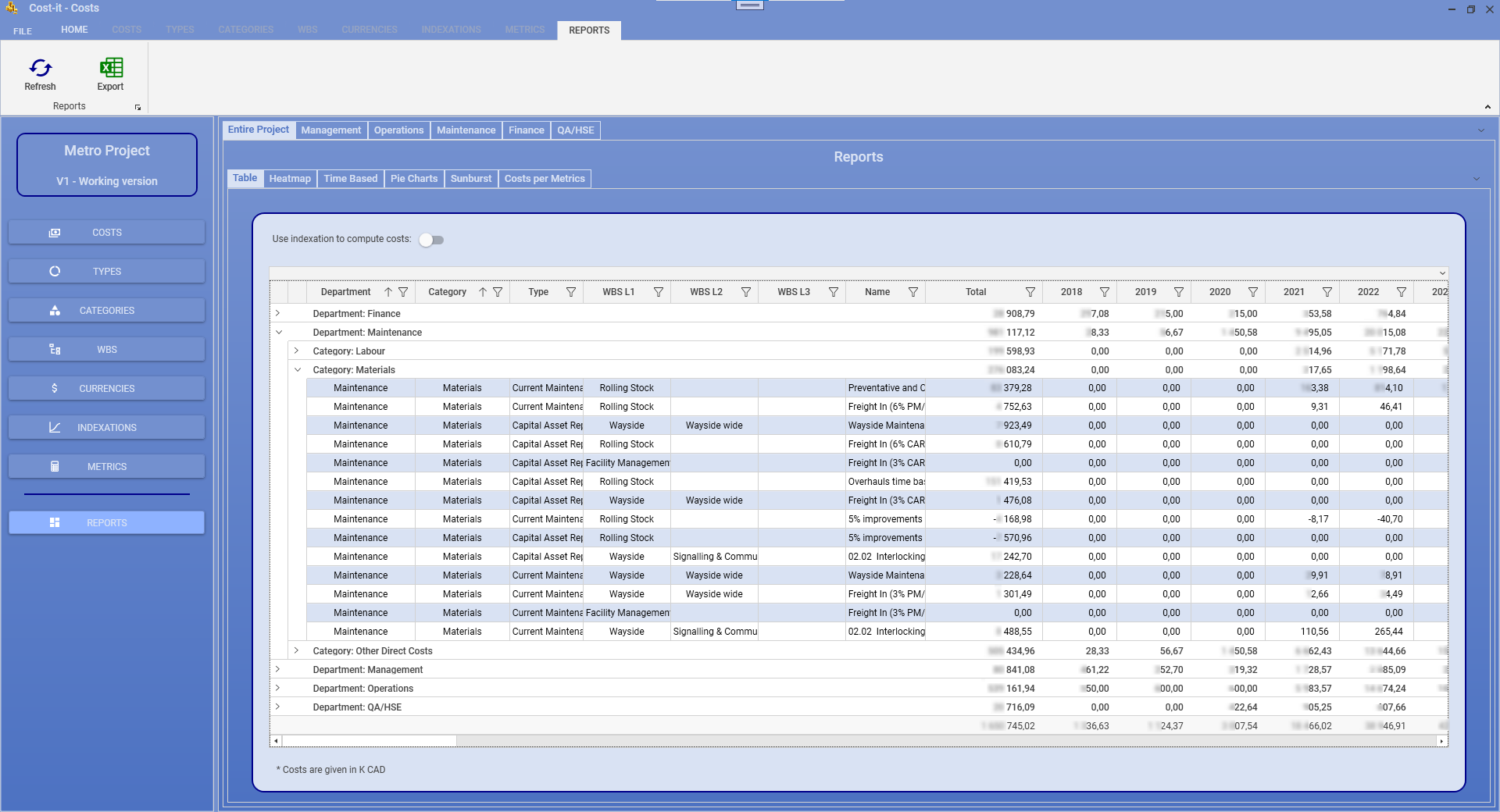The height and width of the screenshot is (812, 1500).
Task: Click the horizontal scrollbar thumb of the table
Action: point(370,741)
